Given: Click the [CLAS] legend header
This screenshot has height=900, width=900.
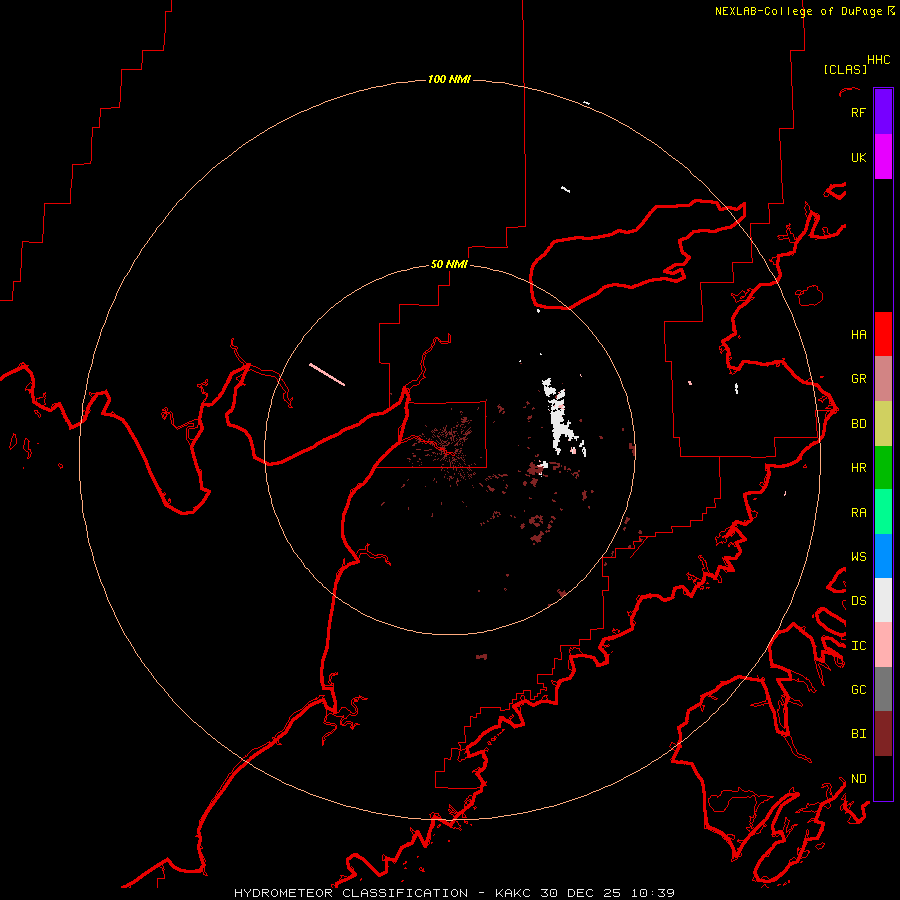Looking at the screenshot, I should [845, 69].
